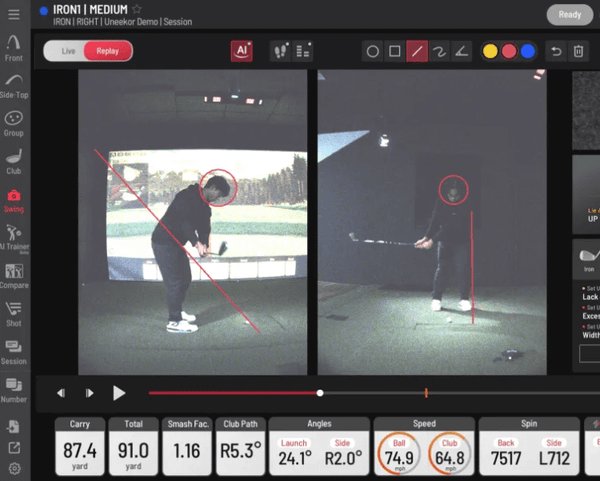
Task: Click the white video timeline scrubber handle
Action: coord(320,393)
